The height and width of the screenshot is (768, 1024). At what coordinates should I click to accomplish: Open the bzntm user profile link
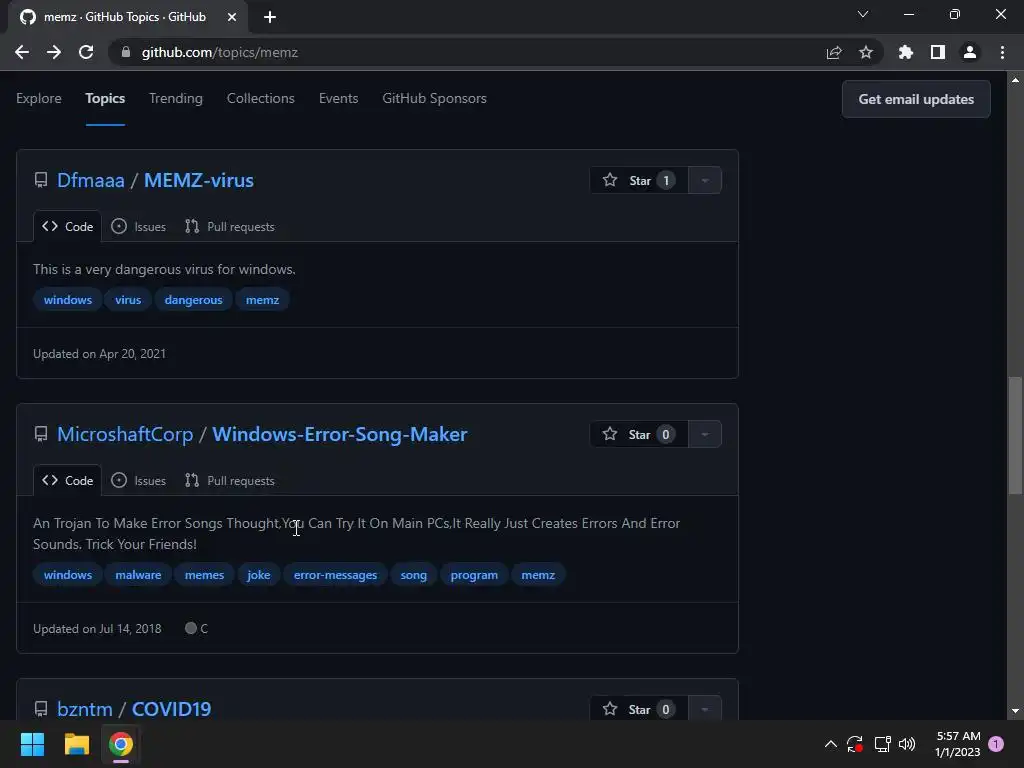[85, 709]
